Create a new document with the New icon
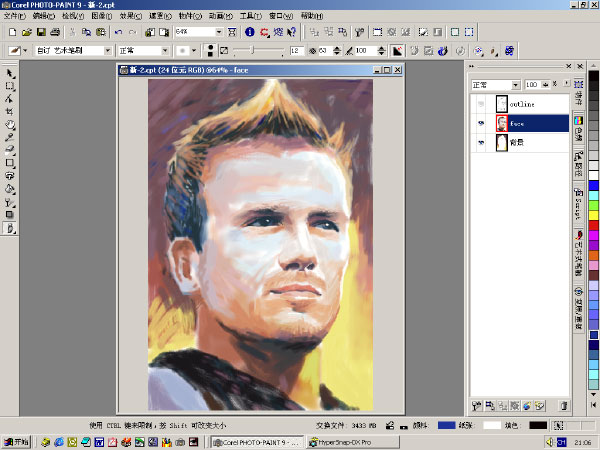Viewport: 600px width, 450px height. [x=12, y=32]
